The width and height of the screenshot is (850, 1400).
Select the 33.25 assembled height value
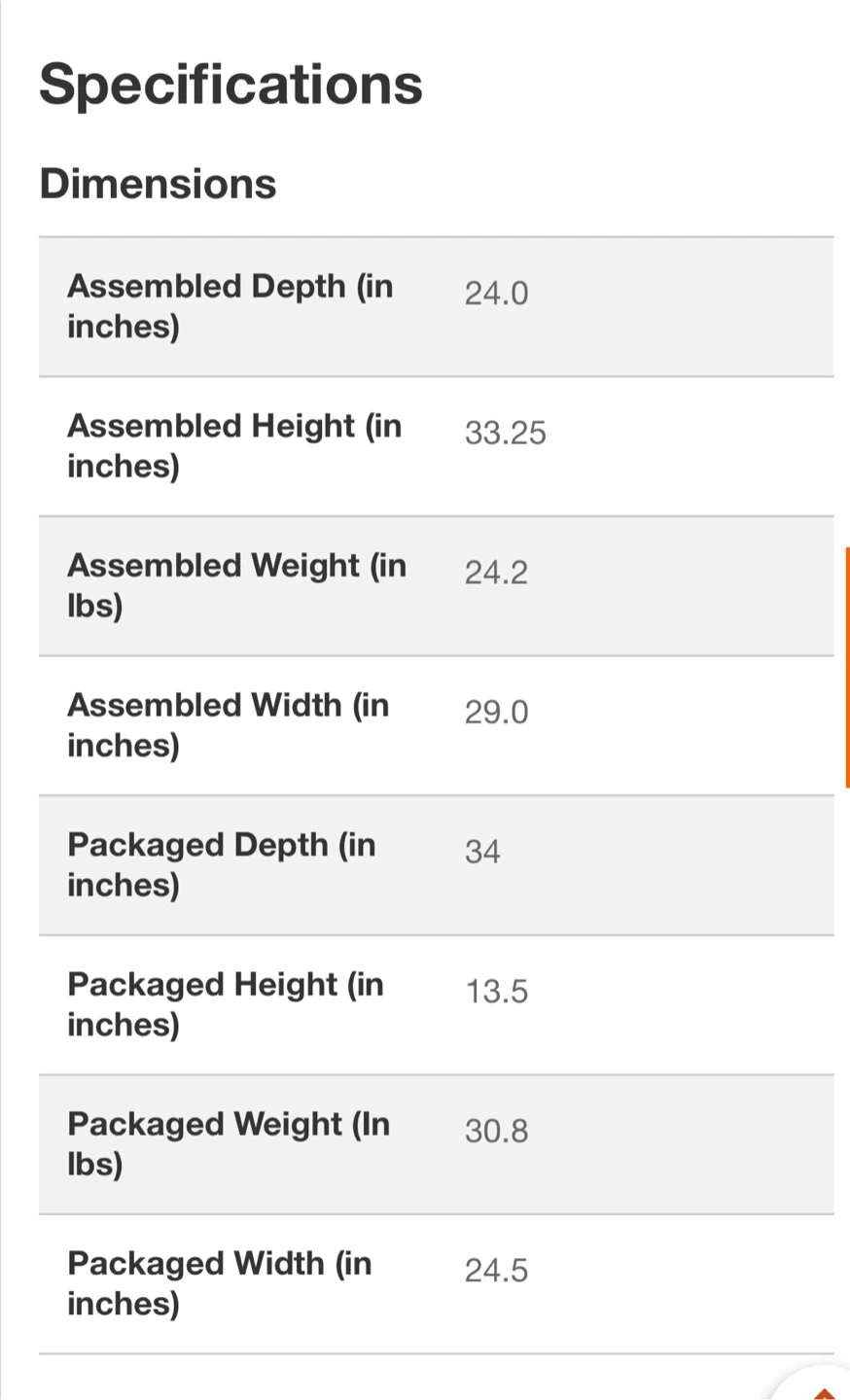[505, 433]
